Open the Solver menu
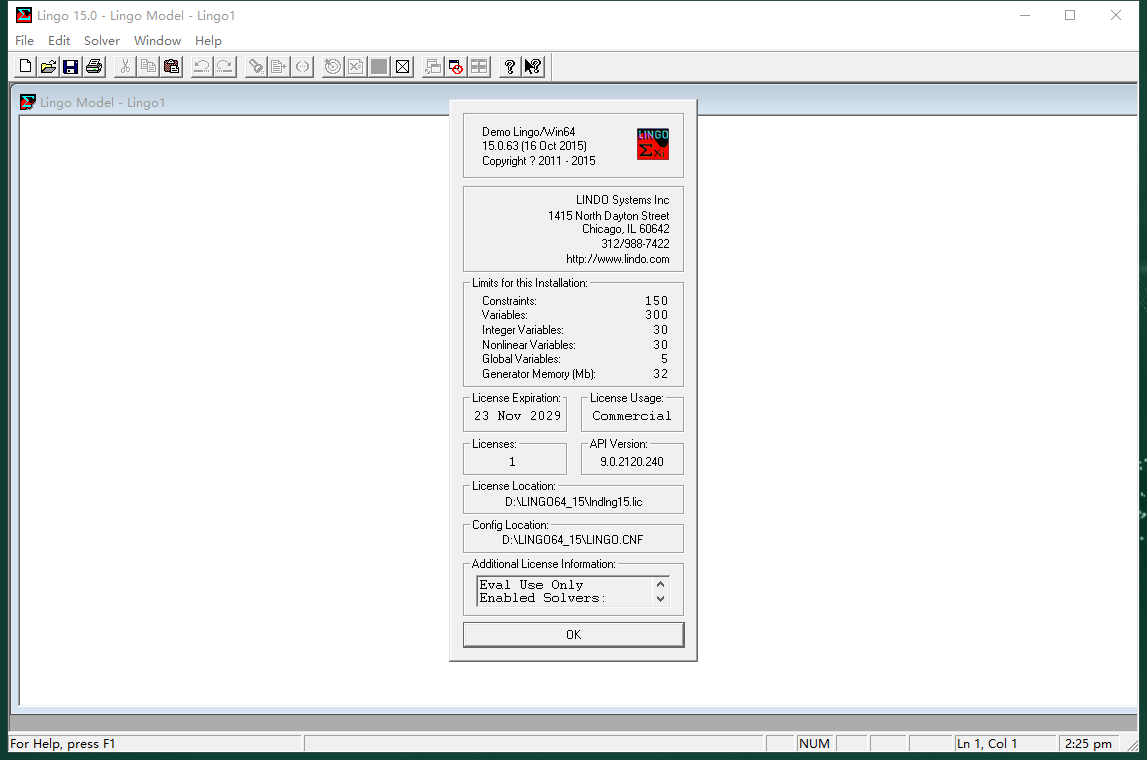The width and height of the screenshot is (1147, 760). click(x=102, y=41)
